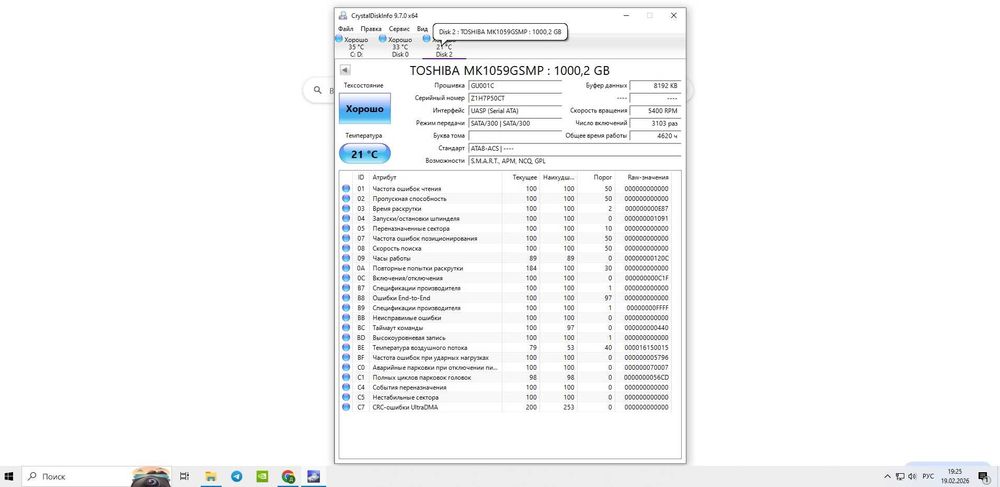Click the Текущее column header
This screenshot has height=487, width=1000.
522,177
